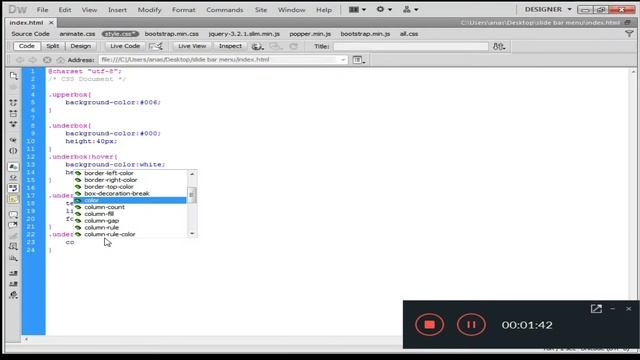
Task: Open Preview in Browser globe dropdown
Action: coord(257,47)
